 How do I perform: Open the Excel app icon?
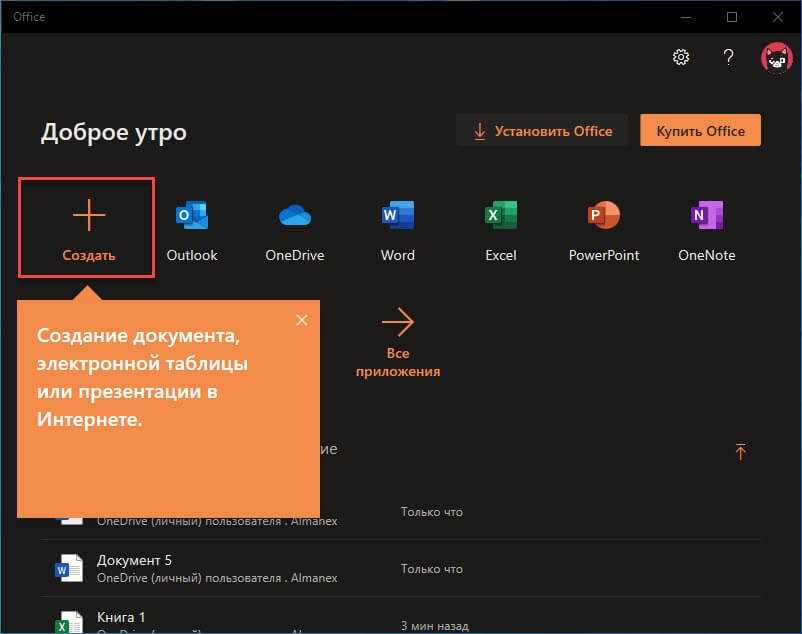coord(501,215)
